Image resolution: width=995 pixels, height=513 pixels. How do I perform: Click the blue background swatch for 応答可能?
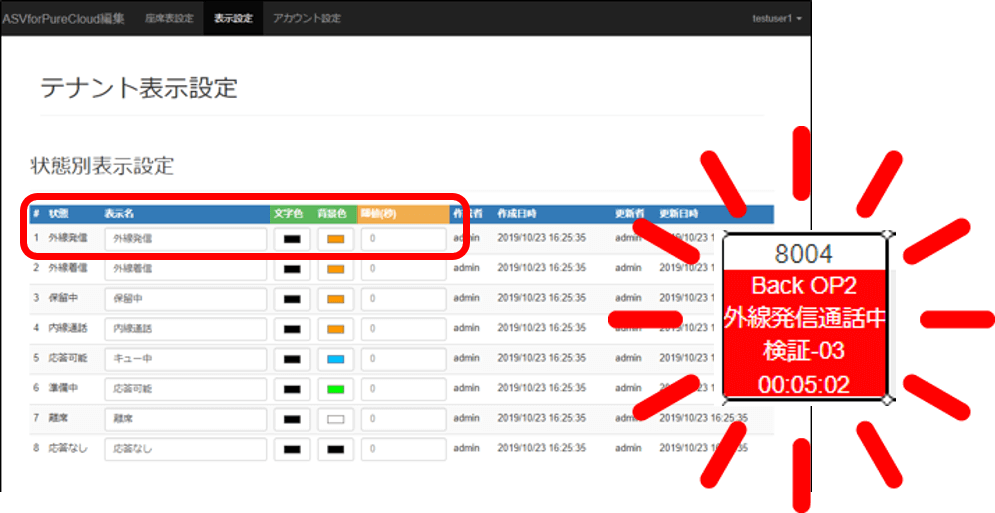click(335, 359)
